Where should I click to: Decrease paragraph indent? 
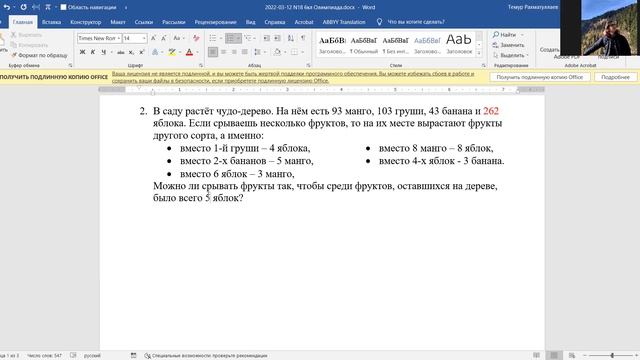click(x=267, y=38)
